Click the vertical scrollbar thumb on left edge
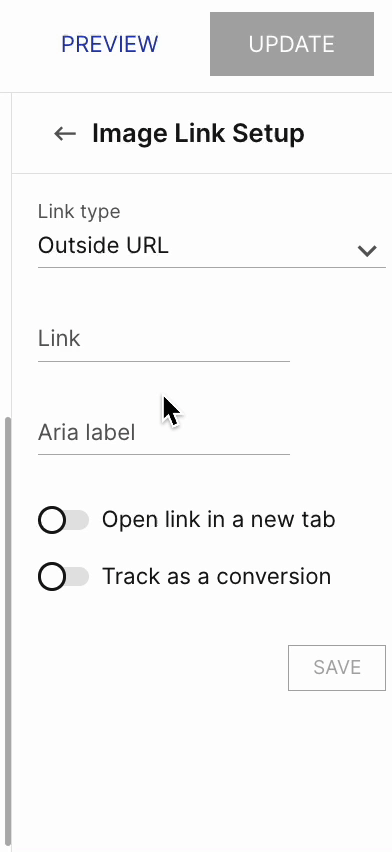Viewport: 392px width, 852px height. coord(8,631)
